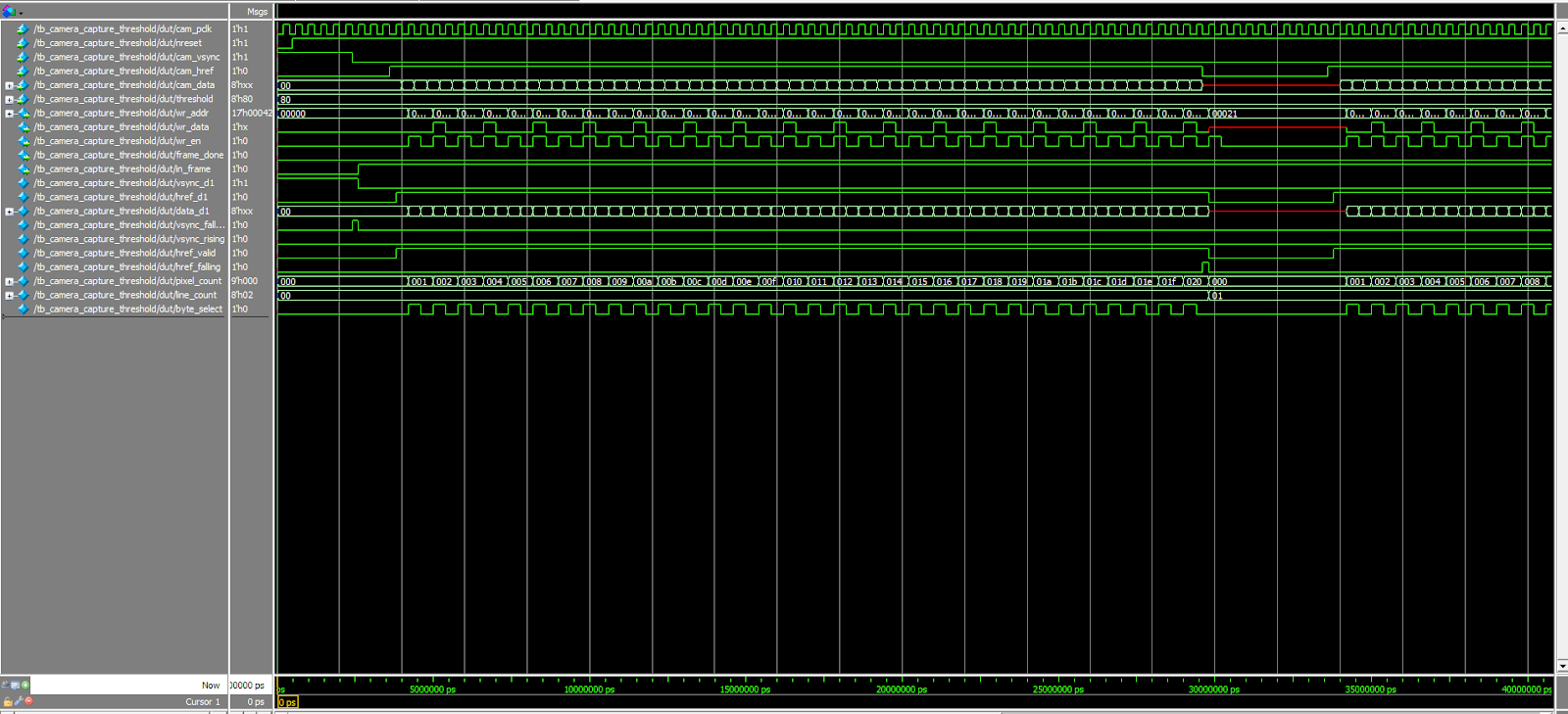The width and height of the screenshot is (1568, 714).
Task: Click the toggle leaf names icon
Action: pyautogui.click(x=5, y=685)
